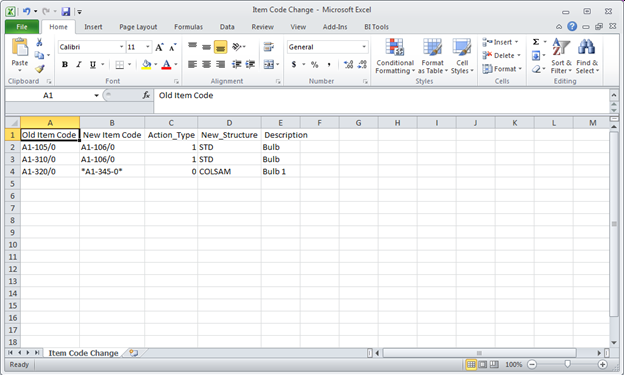Open the green File button

click(x=22, y=27)
